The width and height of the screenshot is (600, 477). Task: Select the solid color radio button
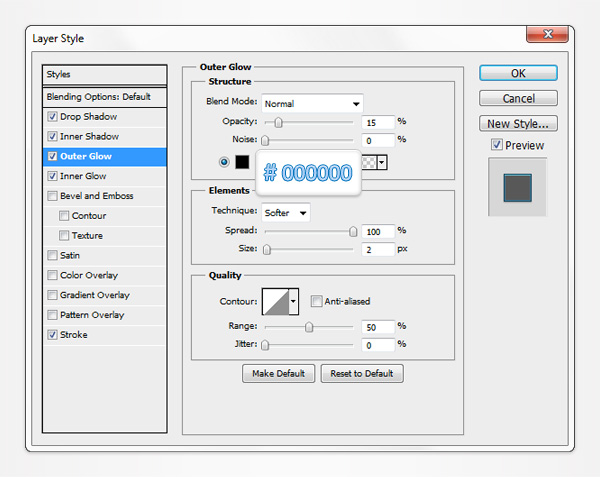click(x=224, y=162)
